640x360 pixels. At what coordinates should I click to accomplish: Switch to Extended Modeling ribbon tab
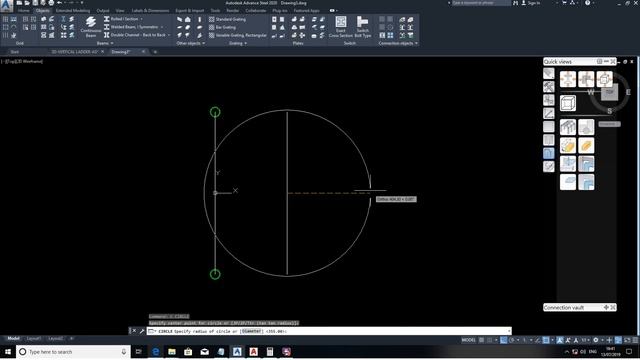coord(73,11)
